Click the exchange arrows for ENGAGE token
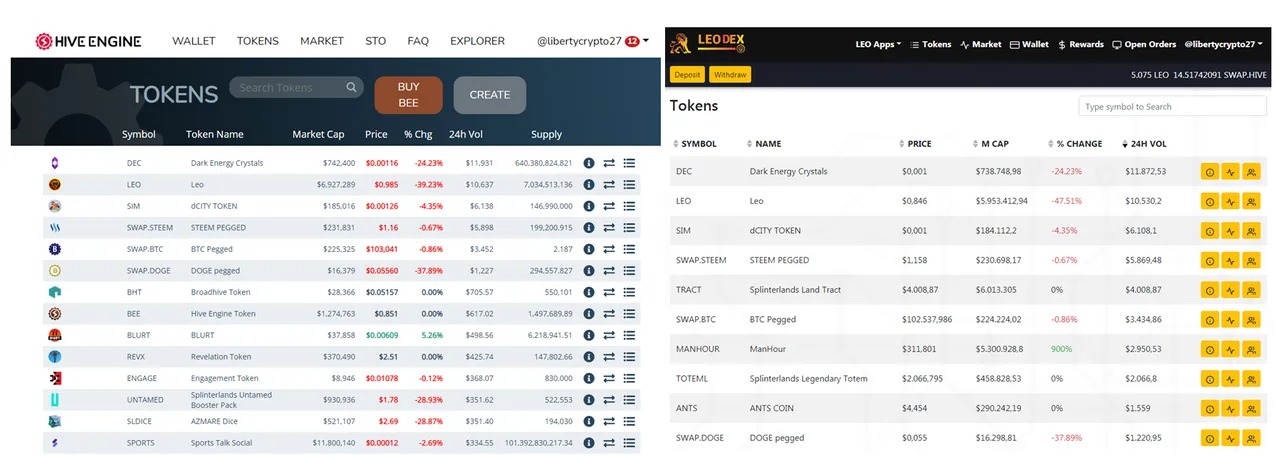Viewport: 1280px width, 457px height. pos(609,378)
